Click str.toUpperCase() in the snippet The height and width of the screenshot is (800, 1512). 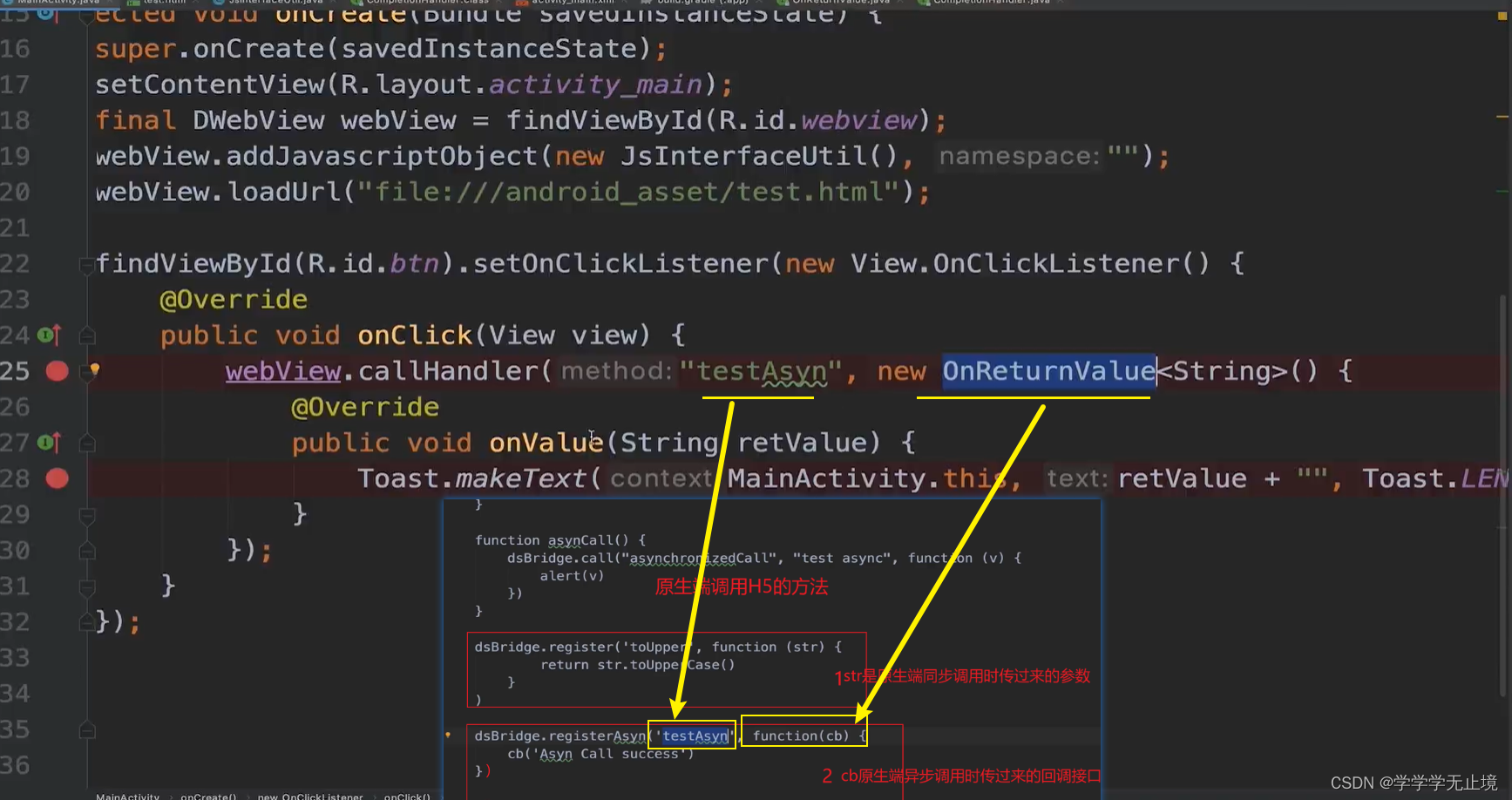pos(666,665)
